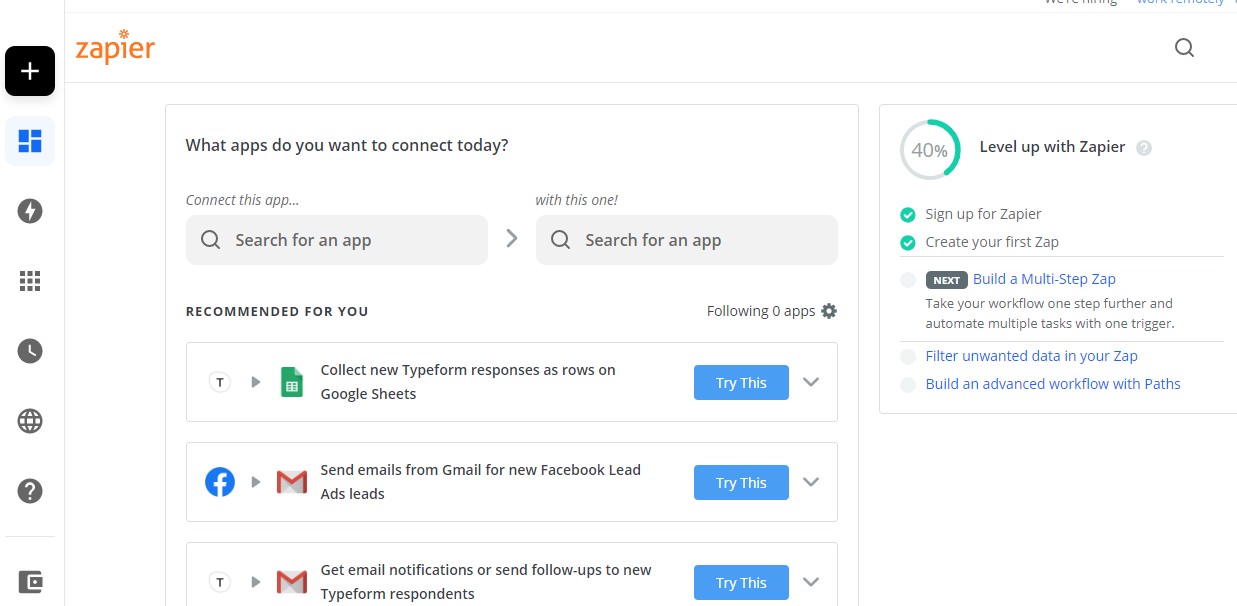Click help icon beside Level up with Zapier
This screenshot has width=1237, height=606.
pos(1144,147)
